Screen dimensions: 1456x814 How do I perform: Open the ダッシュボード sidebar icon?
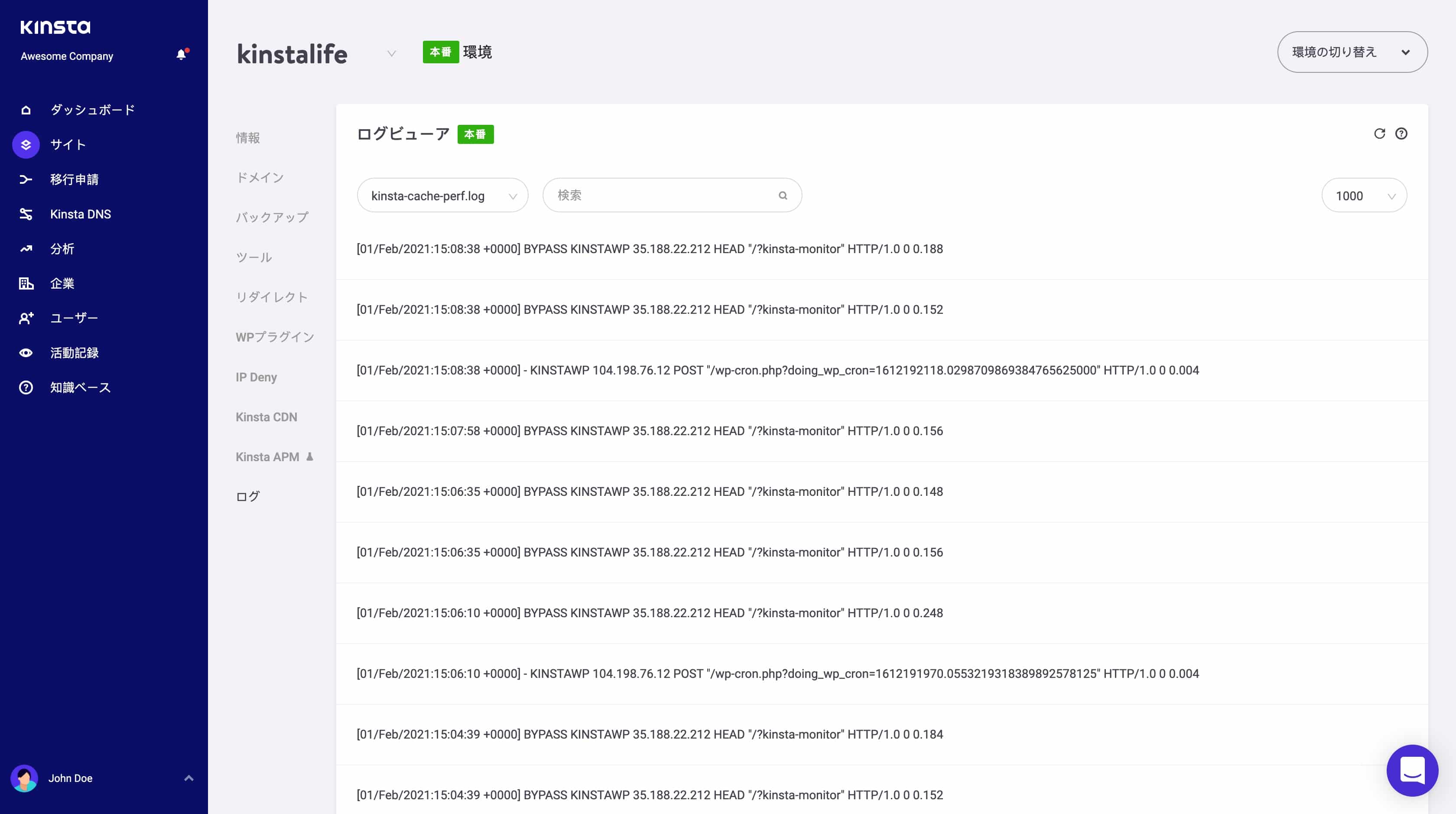(26, 110)
